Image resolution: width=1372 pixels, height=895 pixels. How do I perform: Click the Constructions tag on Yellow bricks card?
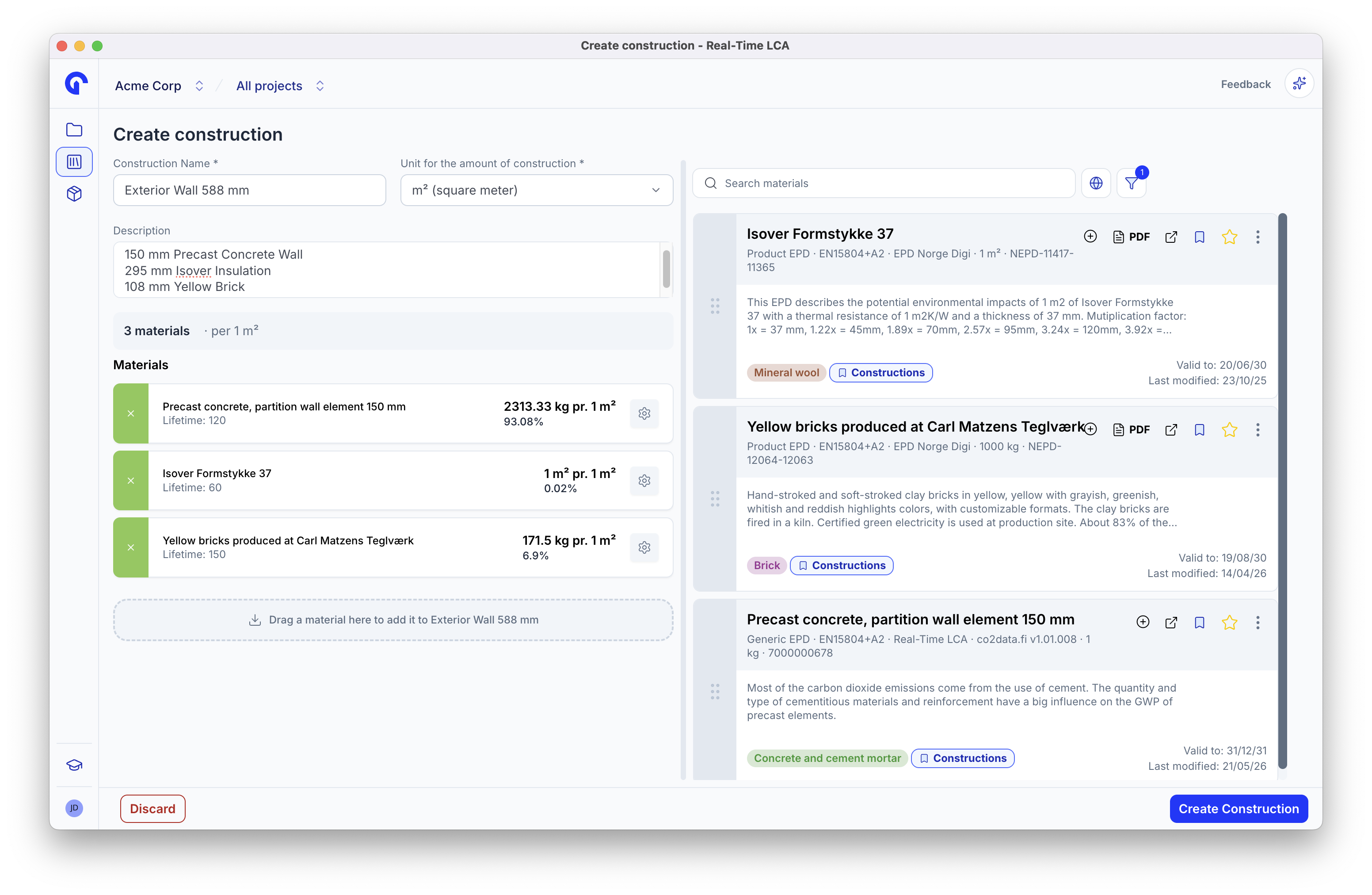[842, 565]
